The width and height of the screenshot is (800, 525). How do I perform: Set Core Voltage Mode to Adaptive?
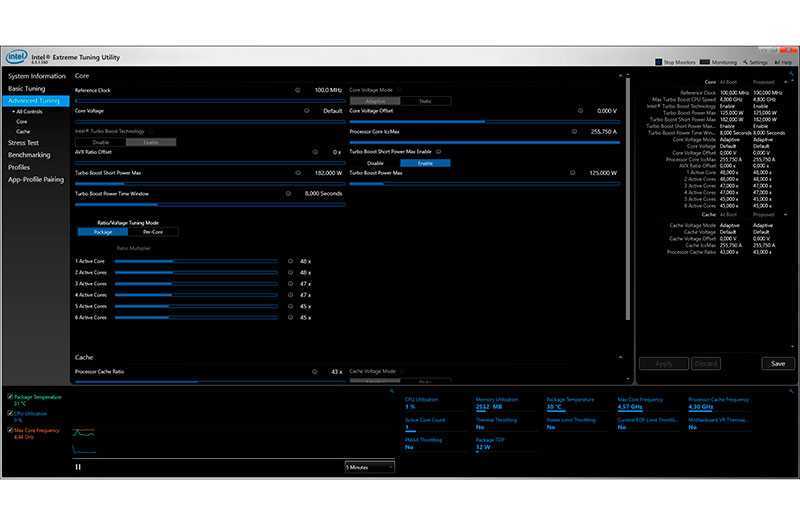375,101
